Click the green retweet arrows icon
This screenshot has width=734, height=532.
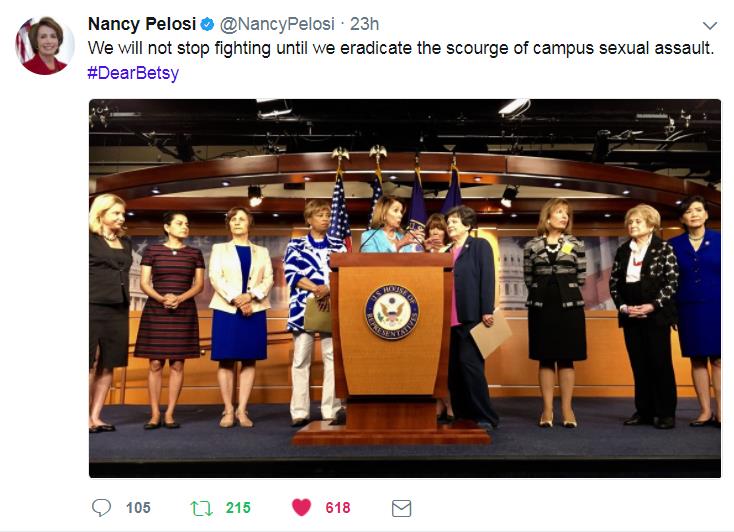(x=203, y=508)
